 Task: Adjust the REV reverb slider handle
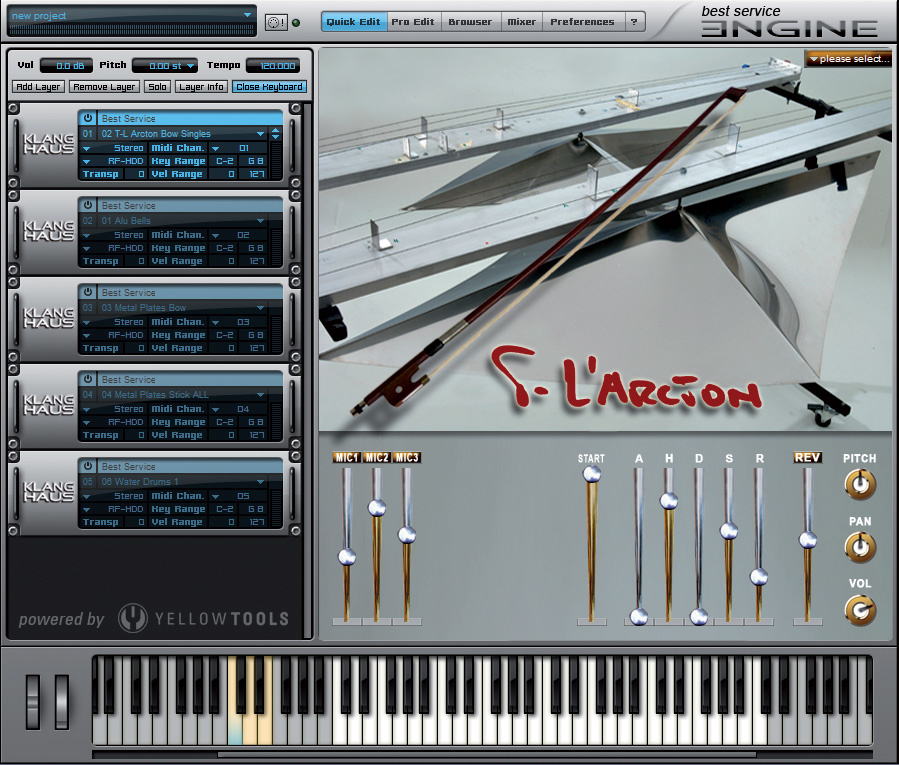(807, 540)
